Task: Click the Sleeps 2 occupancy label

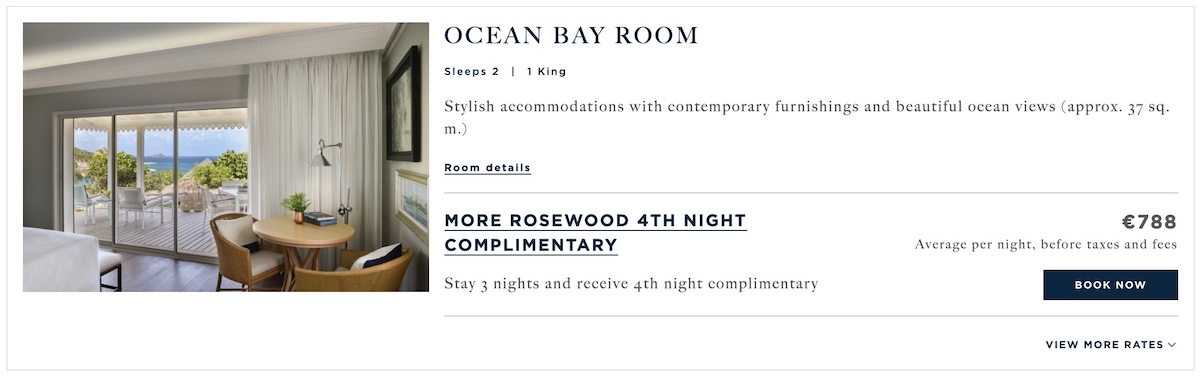Action: (471, 72)
